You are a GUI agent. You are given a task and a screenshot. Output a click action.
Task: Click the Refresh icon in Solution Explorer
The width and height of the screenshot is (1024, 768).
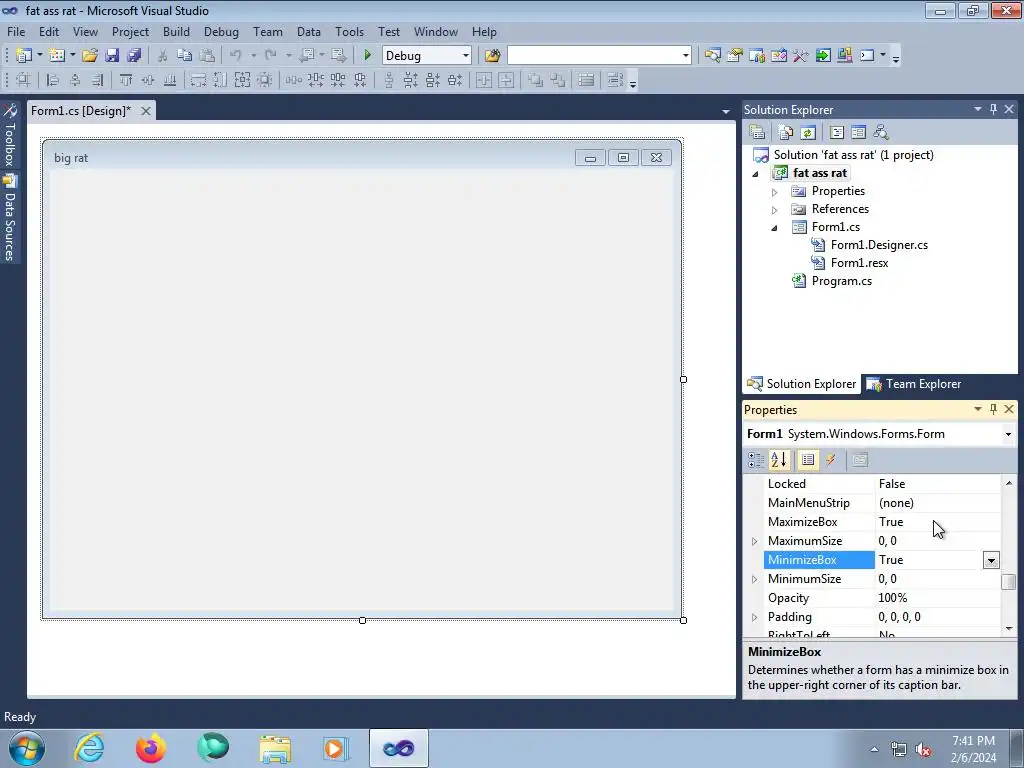pos(808,133)
